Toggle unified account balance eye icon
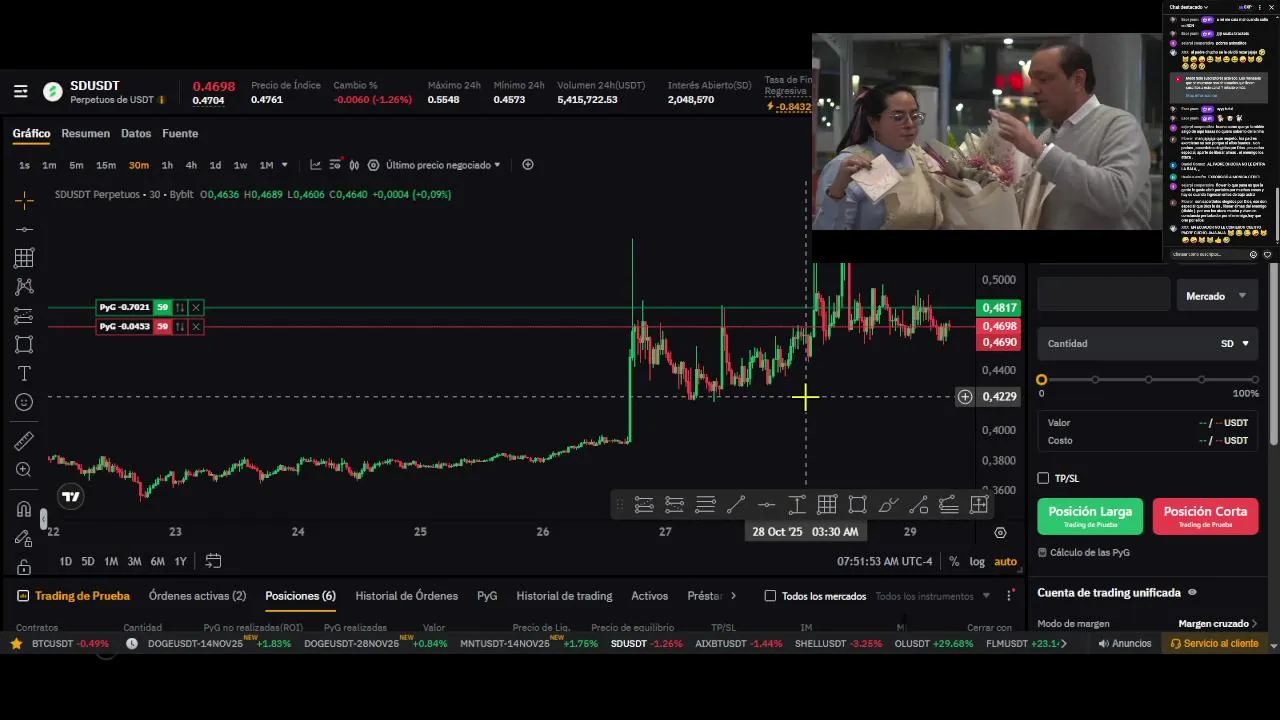Image resolution: width=1280 pixels, height=720 pixels. click(x=1192, y=592)
